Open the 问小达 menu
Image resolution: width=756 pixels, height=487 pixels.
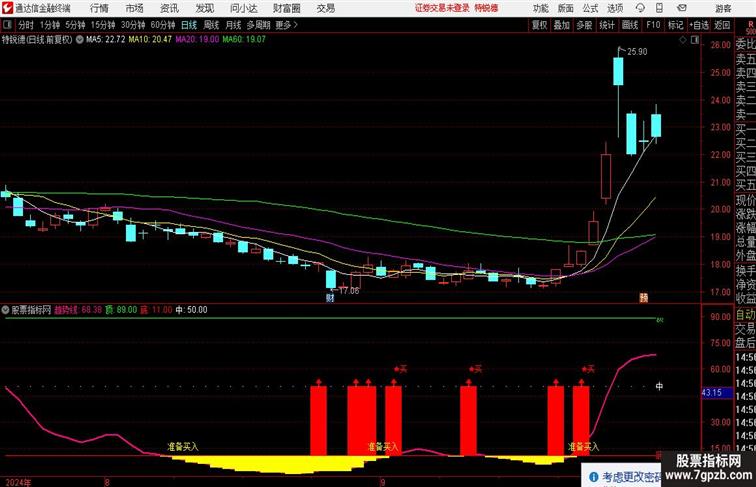(244, 8)
